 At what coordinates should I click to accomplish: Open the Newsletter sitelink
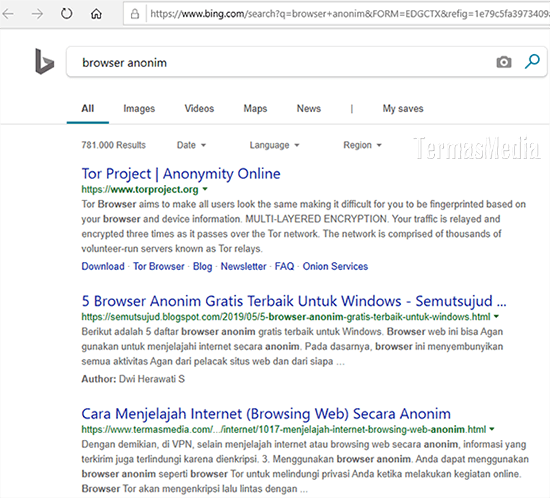[243, 266]
